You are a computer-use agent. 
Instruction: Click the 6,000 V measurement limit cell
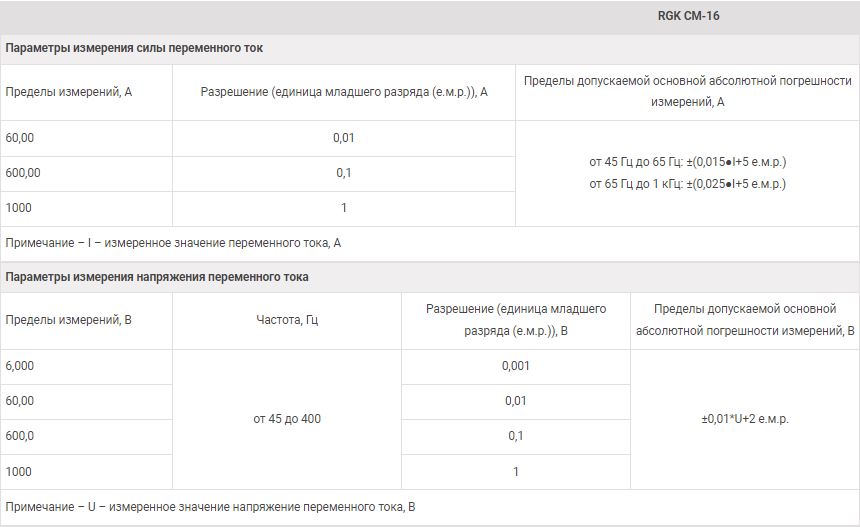tap(86, 366)
